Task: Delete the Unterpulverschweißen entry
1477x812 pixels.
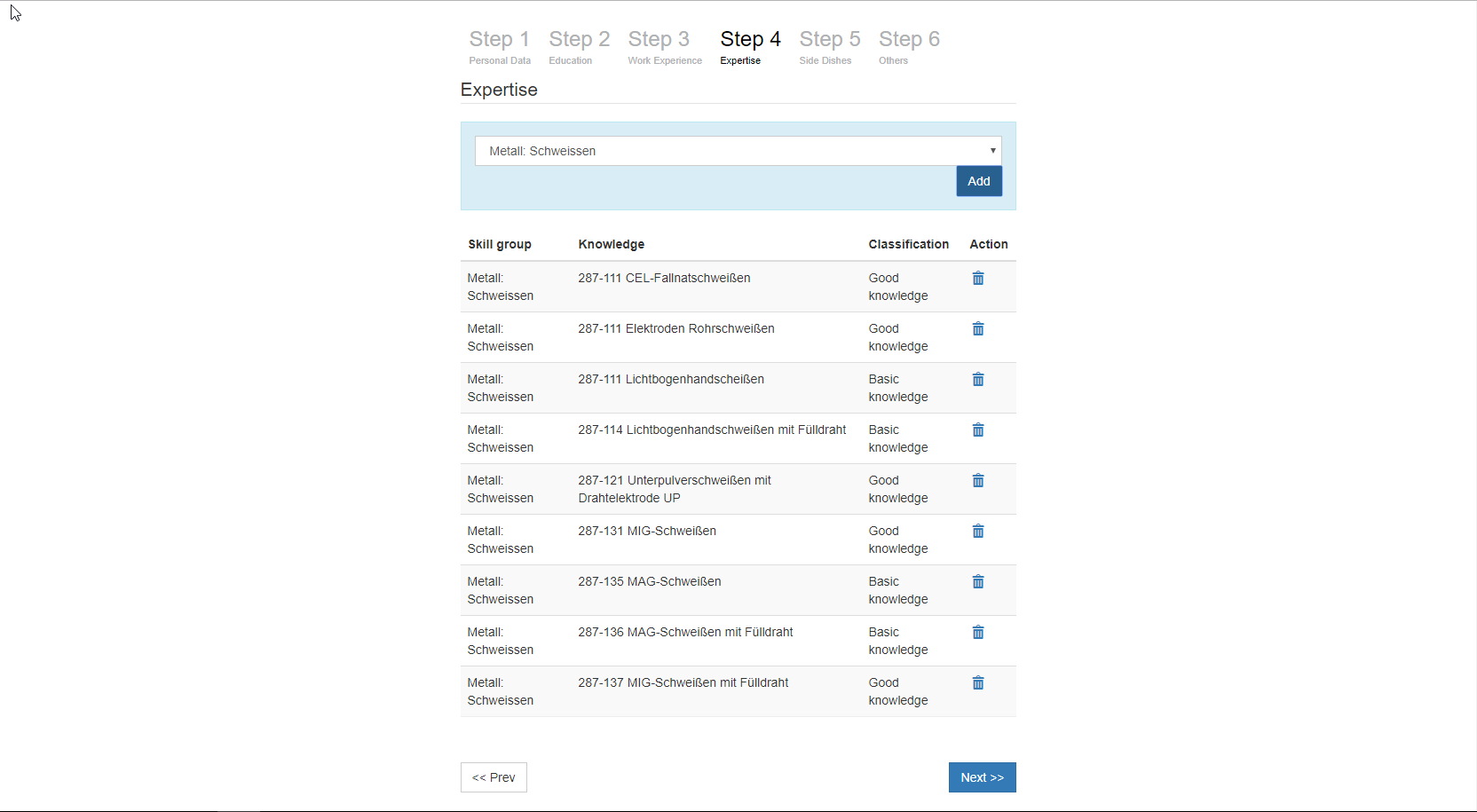Action: [x=977, y=481]
